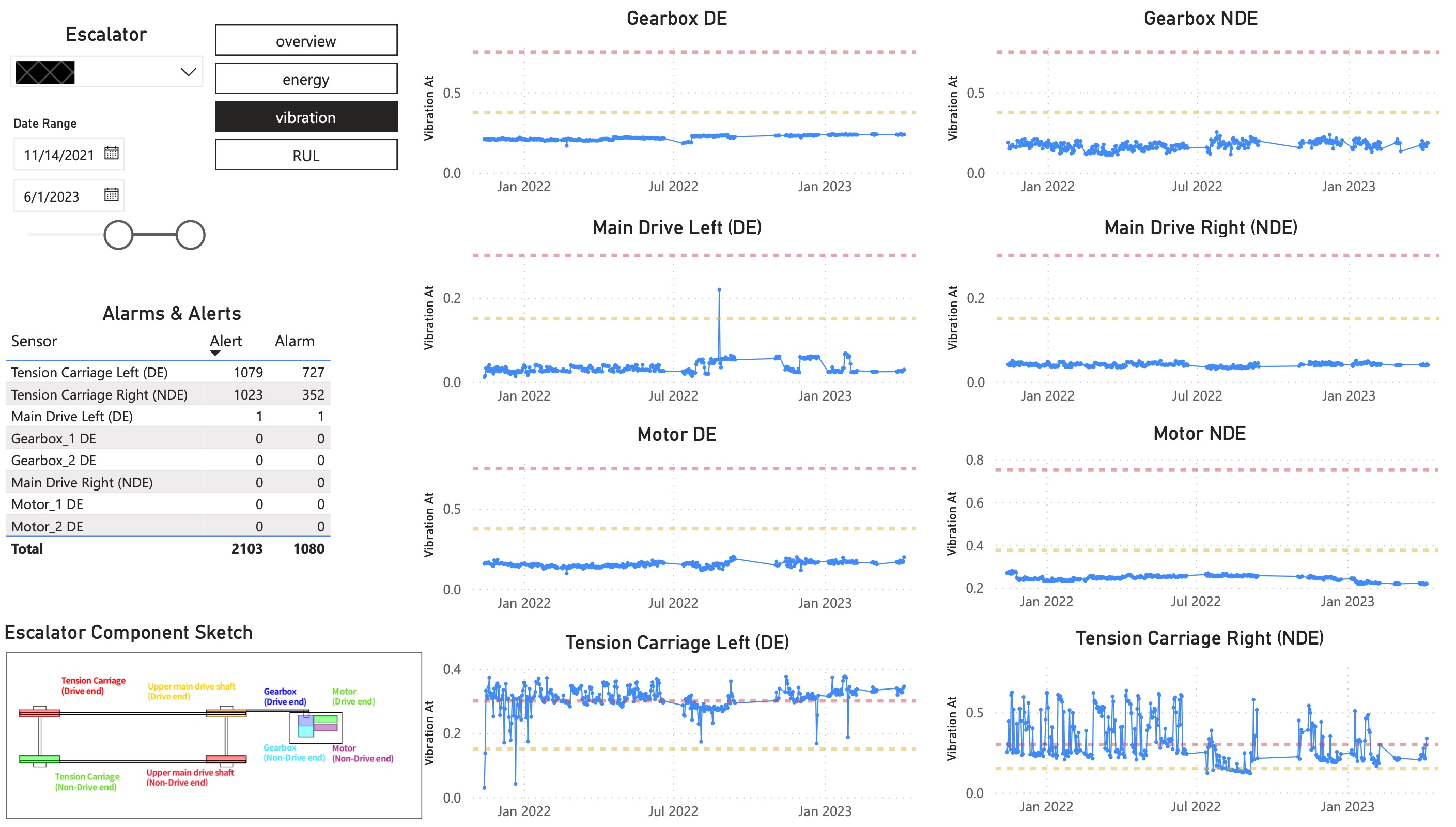The width and height of the screenshot is (1456, 827).
Task: Open the end date calendar picker icon
Action: pos(111,195)
